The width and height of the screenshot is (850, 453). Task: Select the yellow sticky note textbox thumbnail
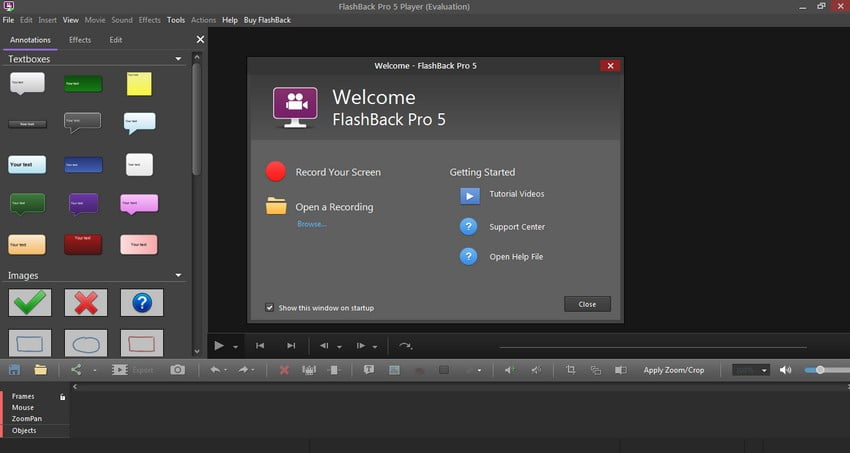139,84
